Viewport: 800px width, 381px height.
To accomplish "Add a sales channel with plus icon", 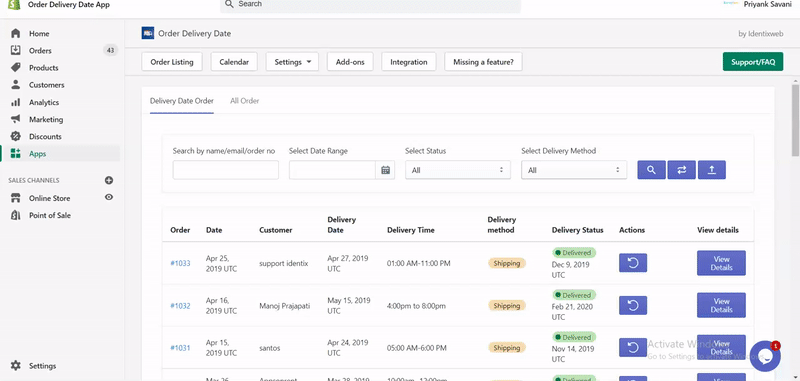I will [109, 180].
